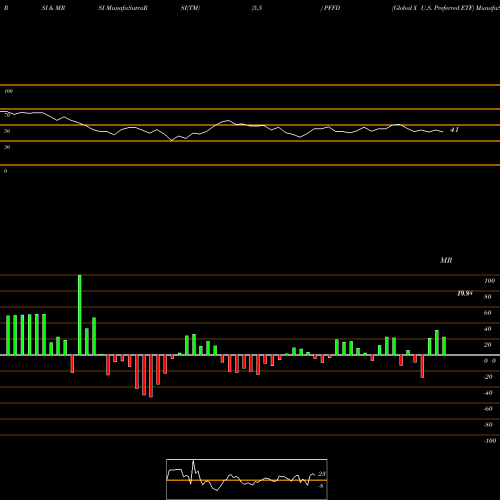Click the PFFD ticker symbol
The width and height of the screenshot is (500, 500).
point(332,8)
